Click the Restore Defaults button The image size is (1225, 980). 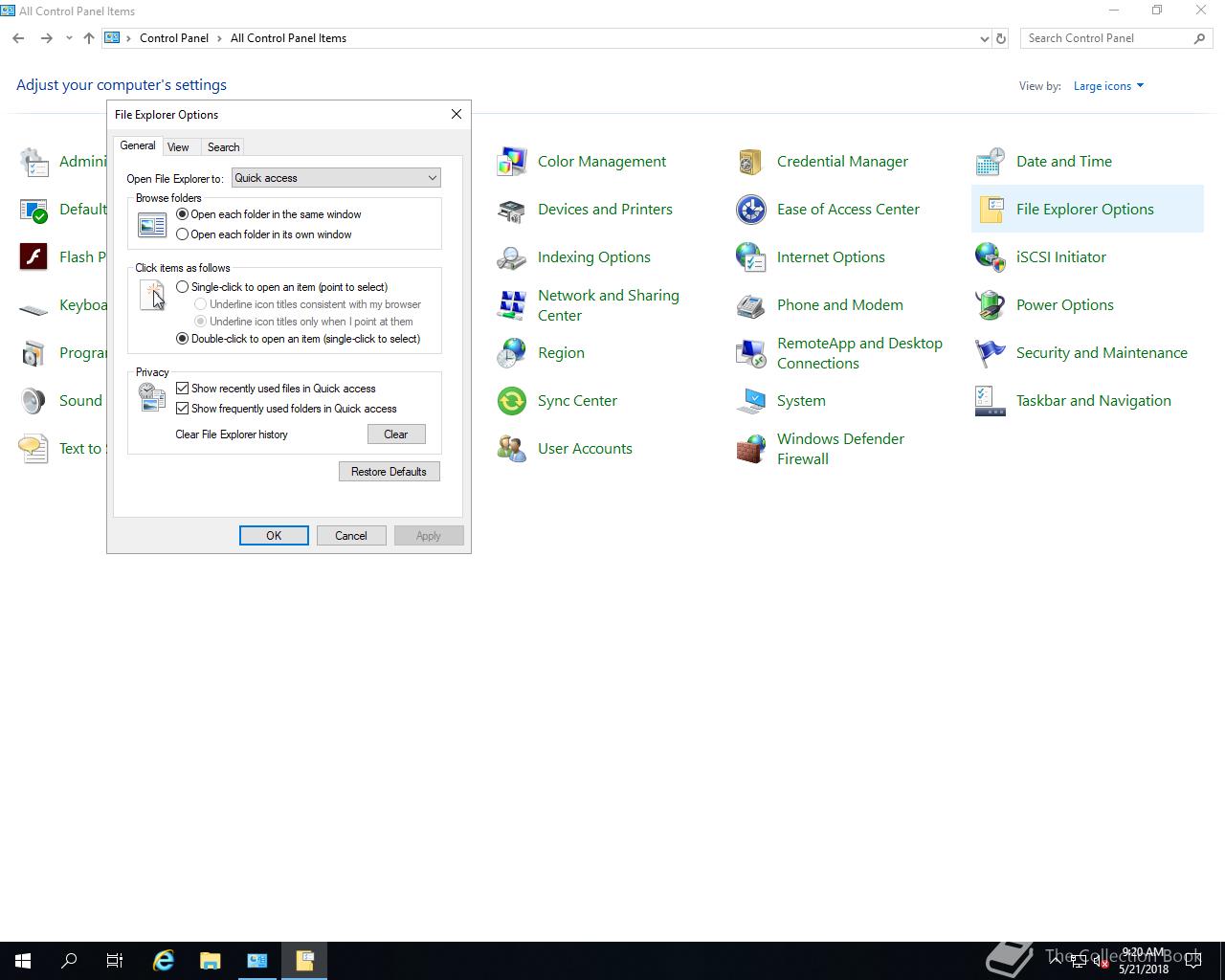390,472
